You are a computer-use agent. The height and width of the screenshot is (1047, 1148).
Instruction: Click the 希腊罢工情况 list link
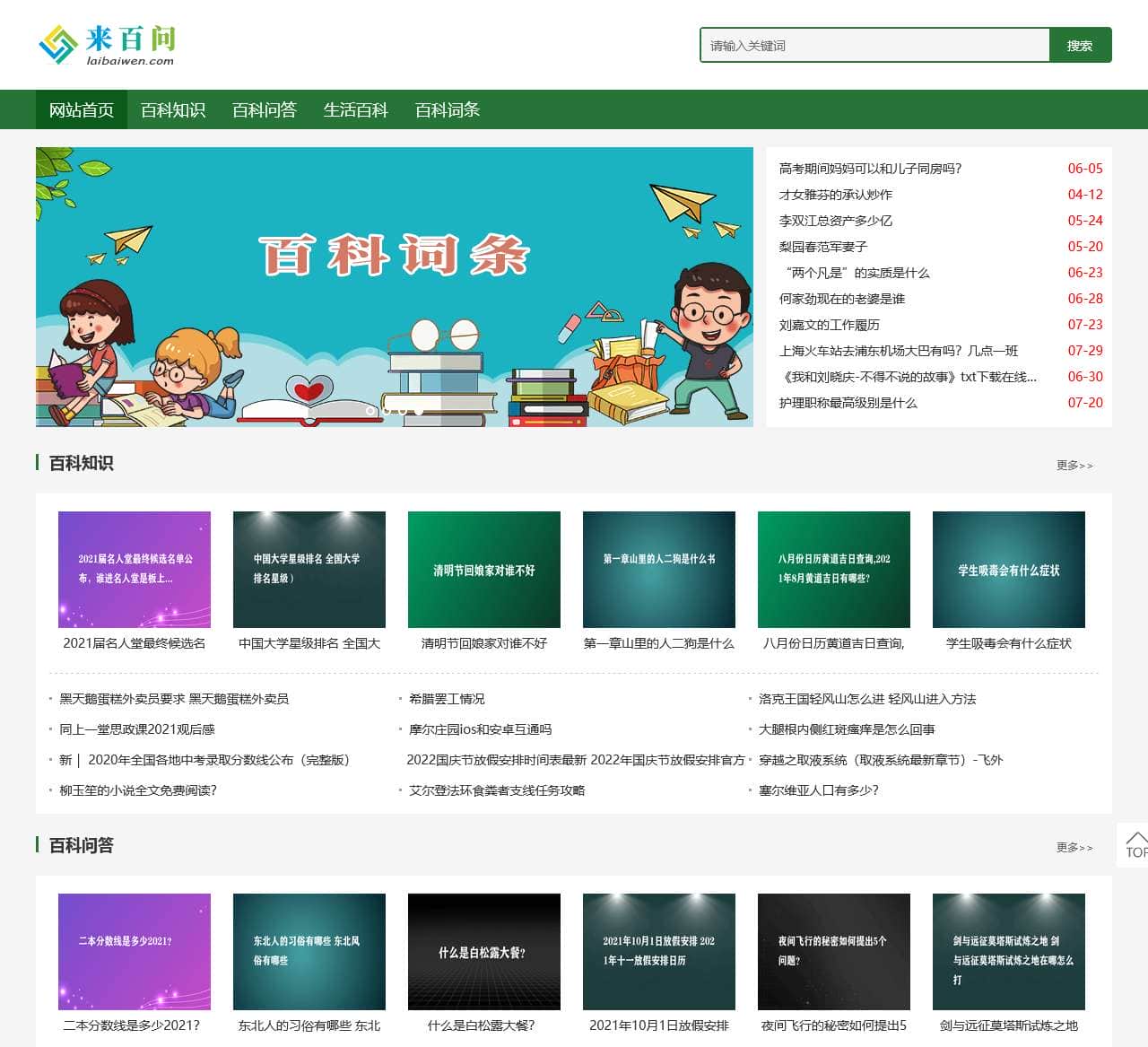click(x=447, y=699)
